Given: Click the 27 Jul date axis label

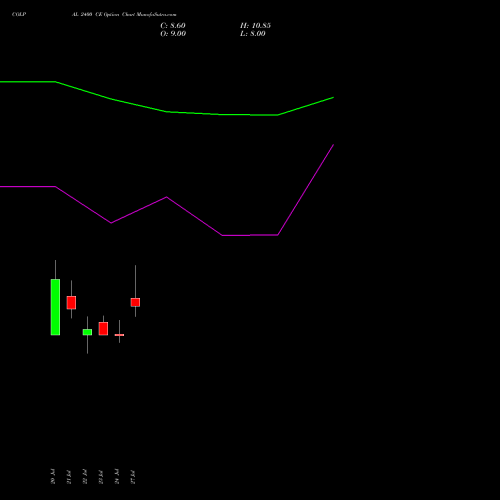Looking at the screenshot, I should (x=133, y=476).
